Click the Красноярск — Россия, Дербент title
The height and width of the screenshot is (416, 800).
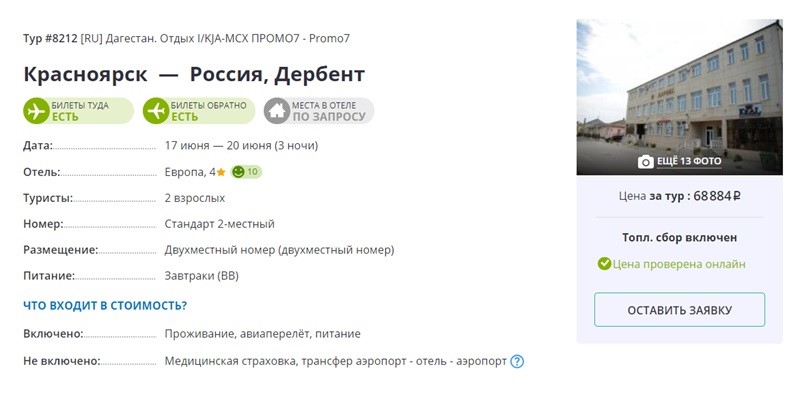(x=194, y=75)
